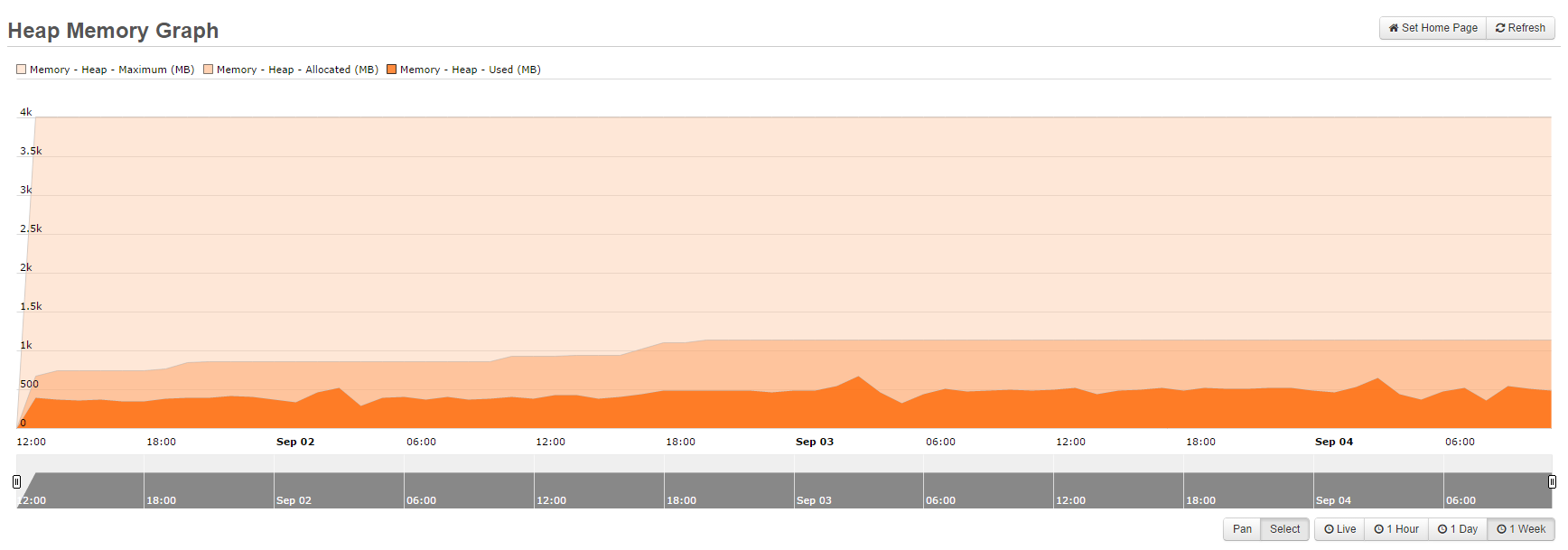Click the clock icon beside Live
The image size is (1568, 550).
[1329, 529]
